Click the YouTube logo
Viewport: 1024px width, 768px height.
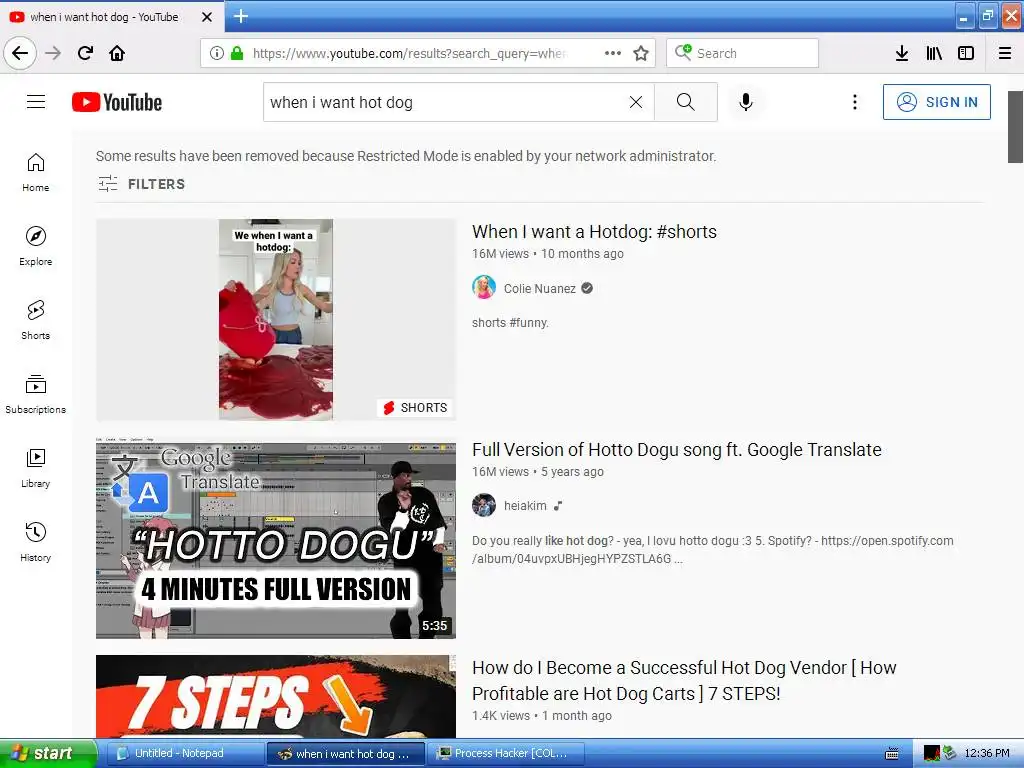click(117, 102)
